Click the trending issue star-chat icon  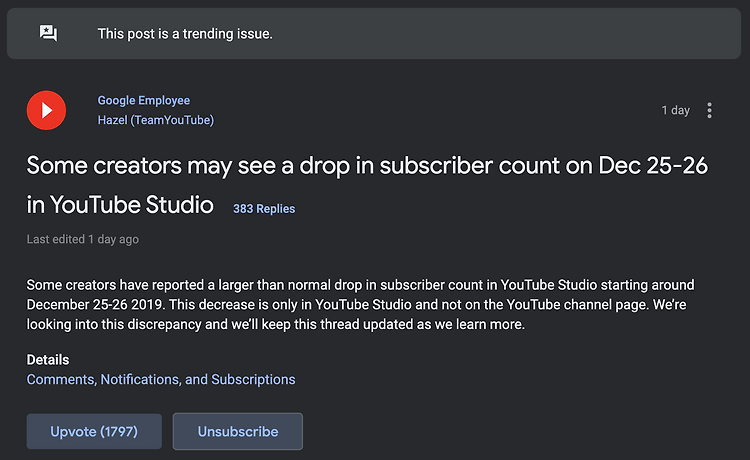[48, 33]
